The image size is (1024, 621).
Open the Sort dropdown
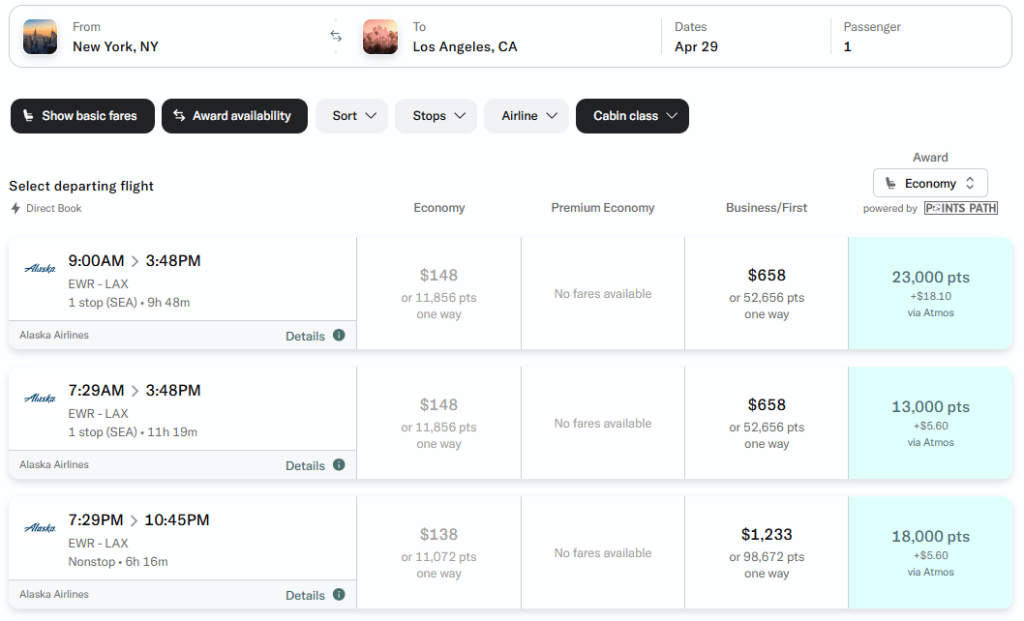pos(352,116)
